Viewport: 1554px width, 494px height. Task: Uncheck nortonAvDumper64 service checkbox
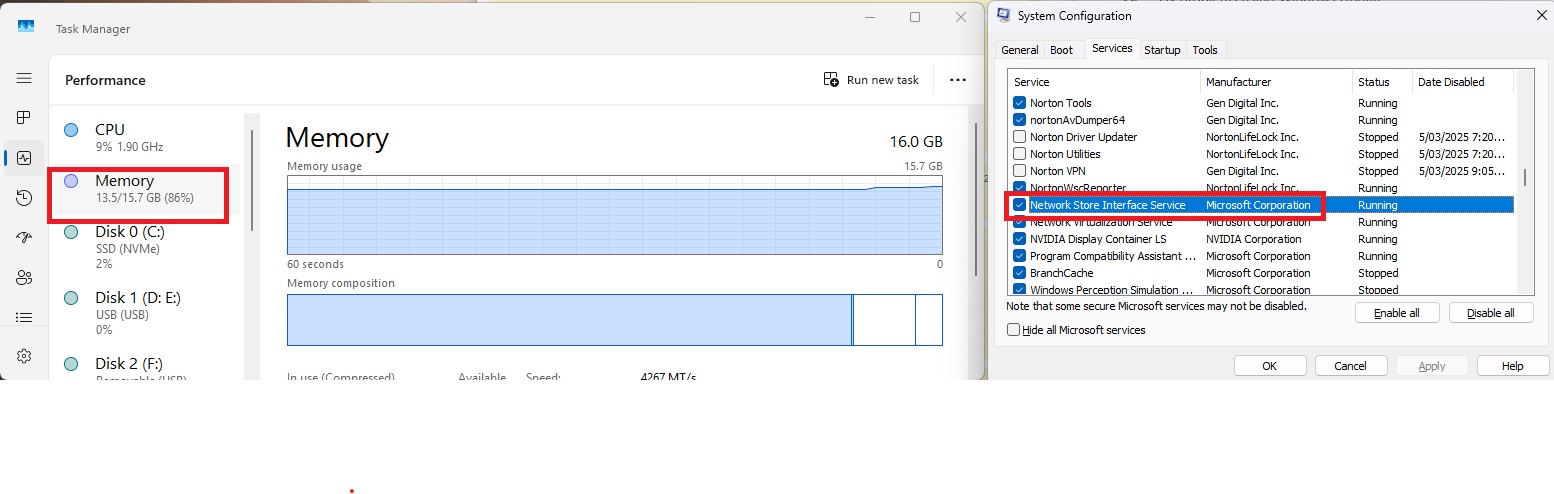[1020, 120]
